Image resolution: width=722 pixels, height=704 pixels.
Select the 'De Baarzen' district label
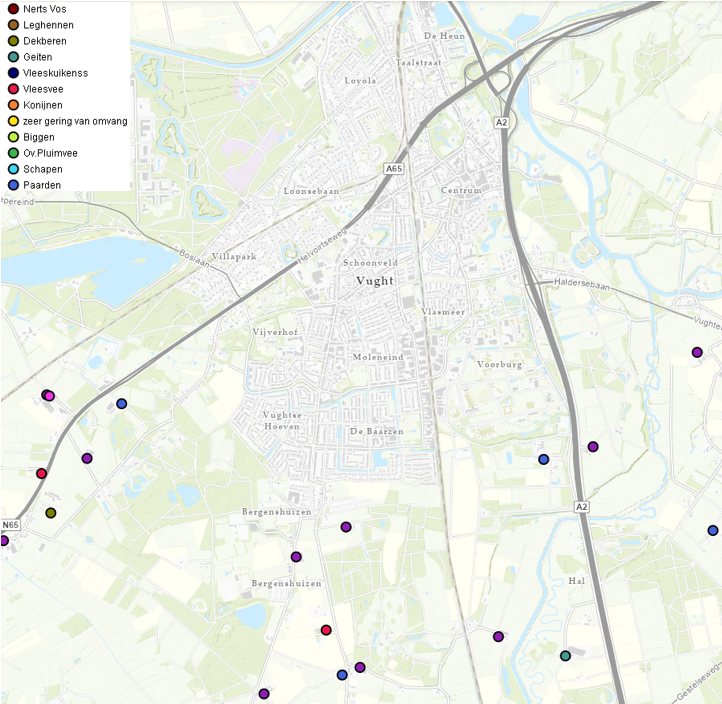click(x=377, y=431)
